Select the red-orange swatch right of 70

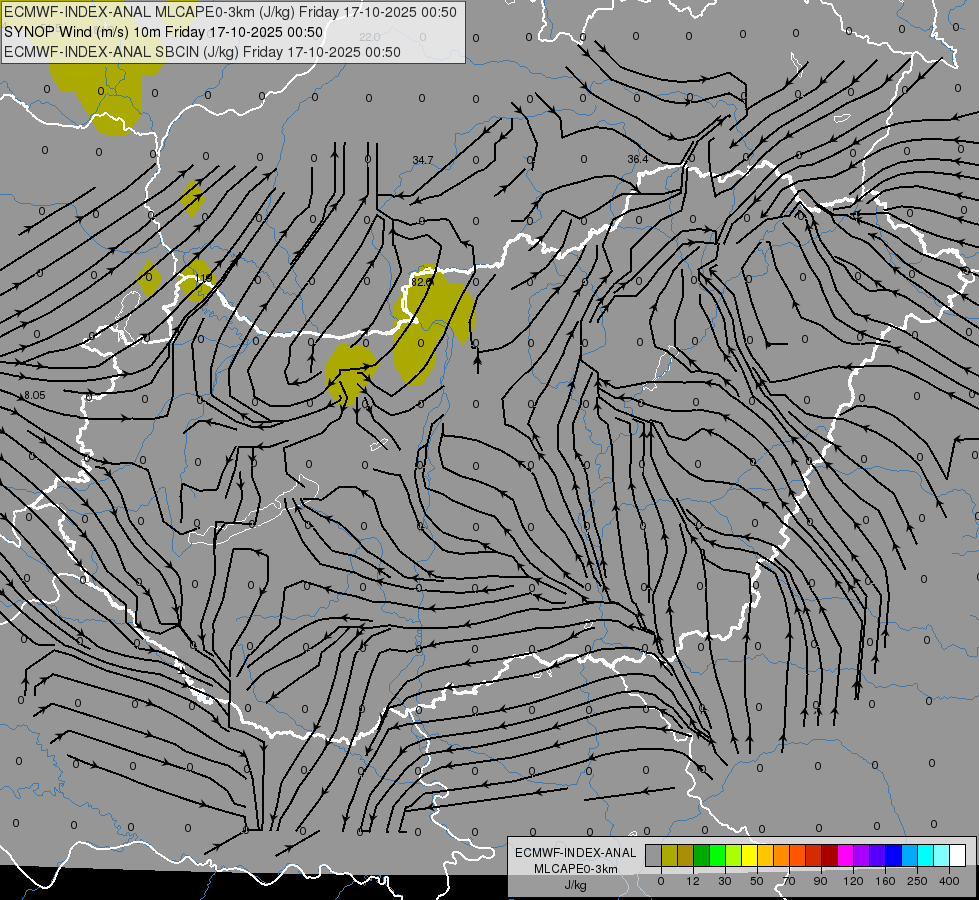(797, 855)
